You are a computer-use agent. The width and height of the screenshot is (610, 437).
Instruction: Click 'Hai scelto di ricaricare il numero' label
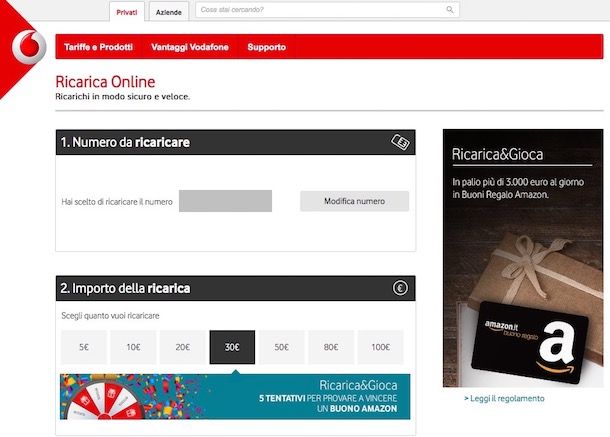[x=117, y=202]
